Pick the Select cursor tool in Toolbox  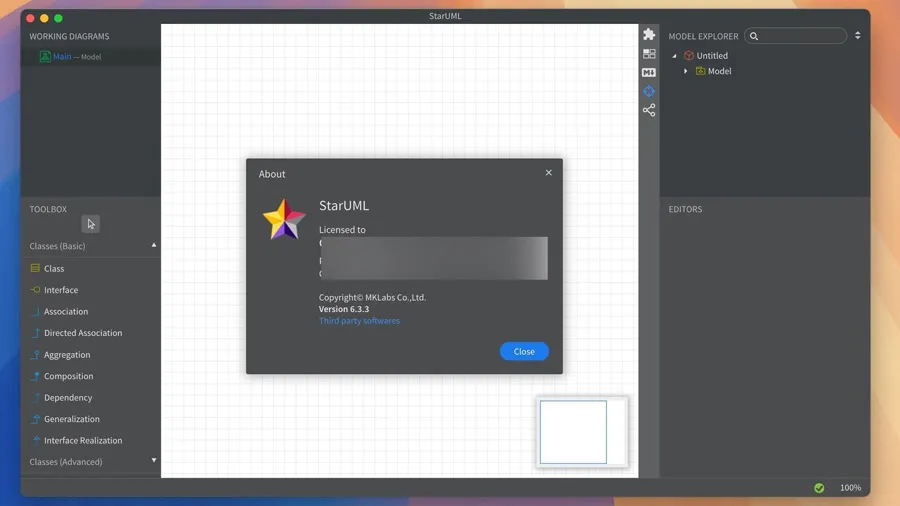point(90,224)
